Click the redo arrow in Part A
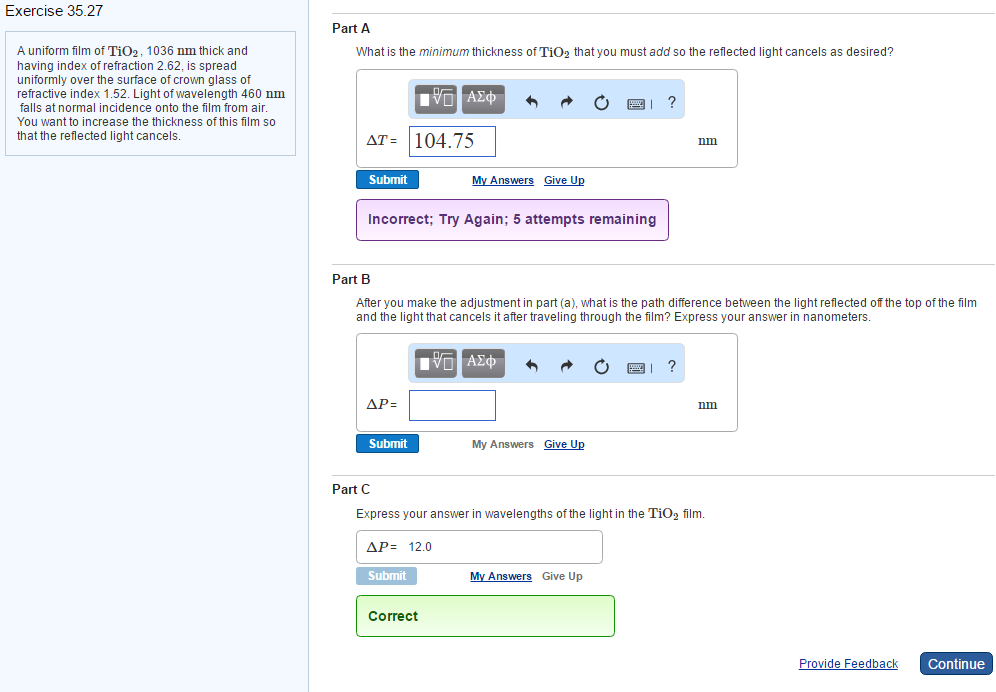 566,101
